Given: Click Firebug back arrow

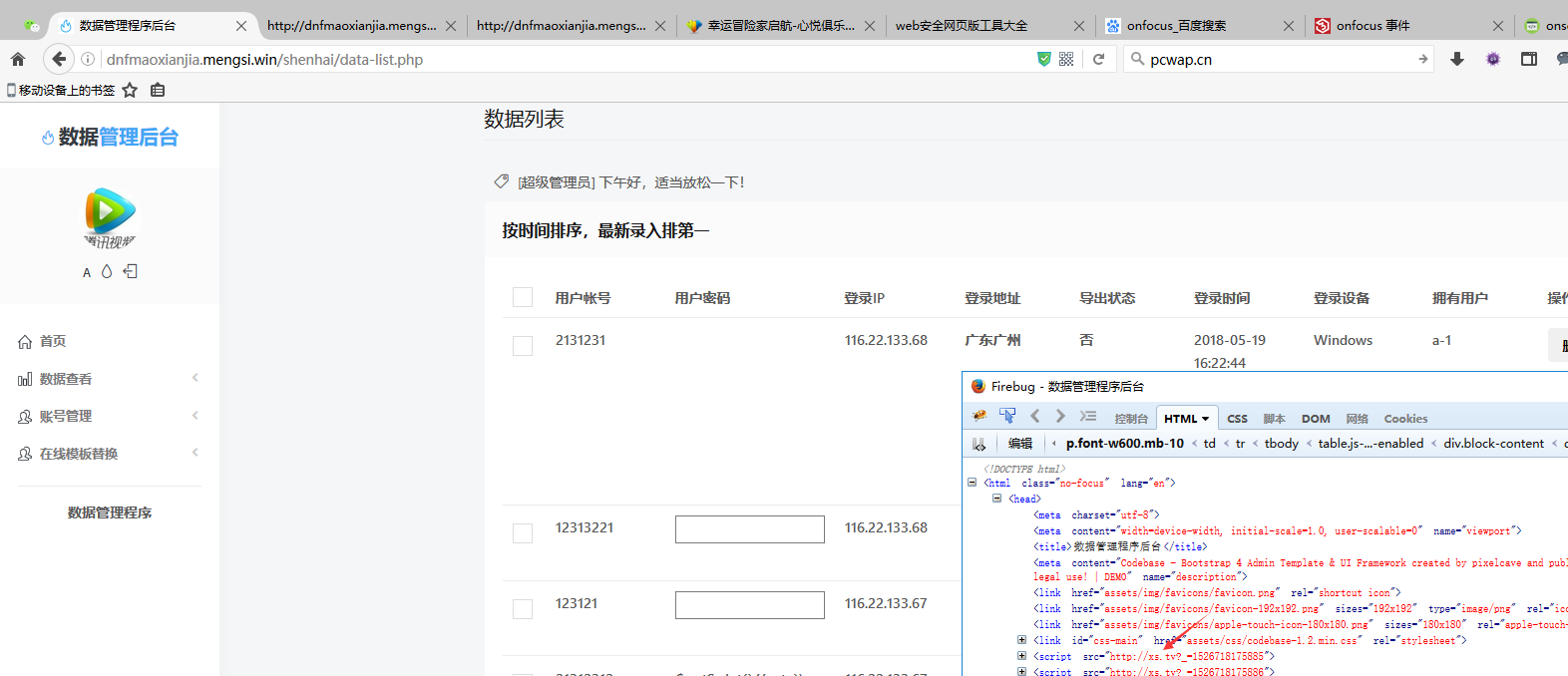Looking at the screenshot, I should pyautogui.click(x=1034, y=416).
